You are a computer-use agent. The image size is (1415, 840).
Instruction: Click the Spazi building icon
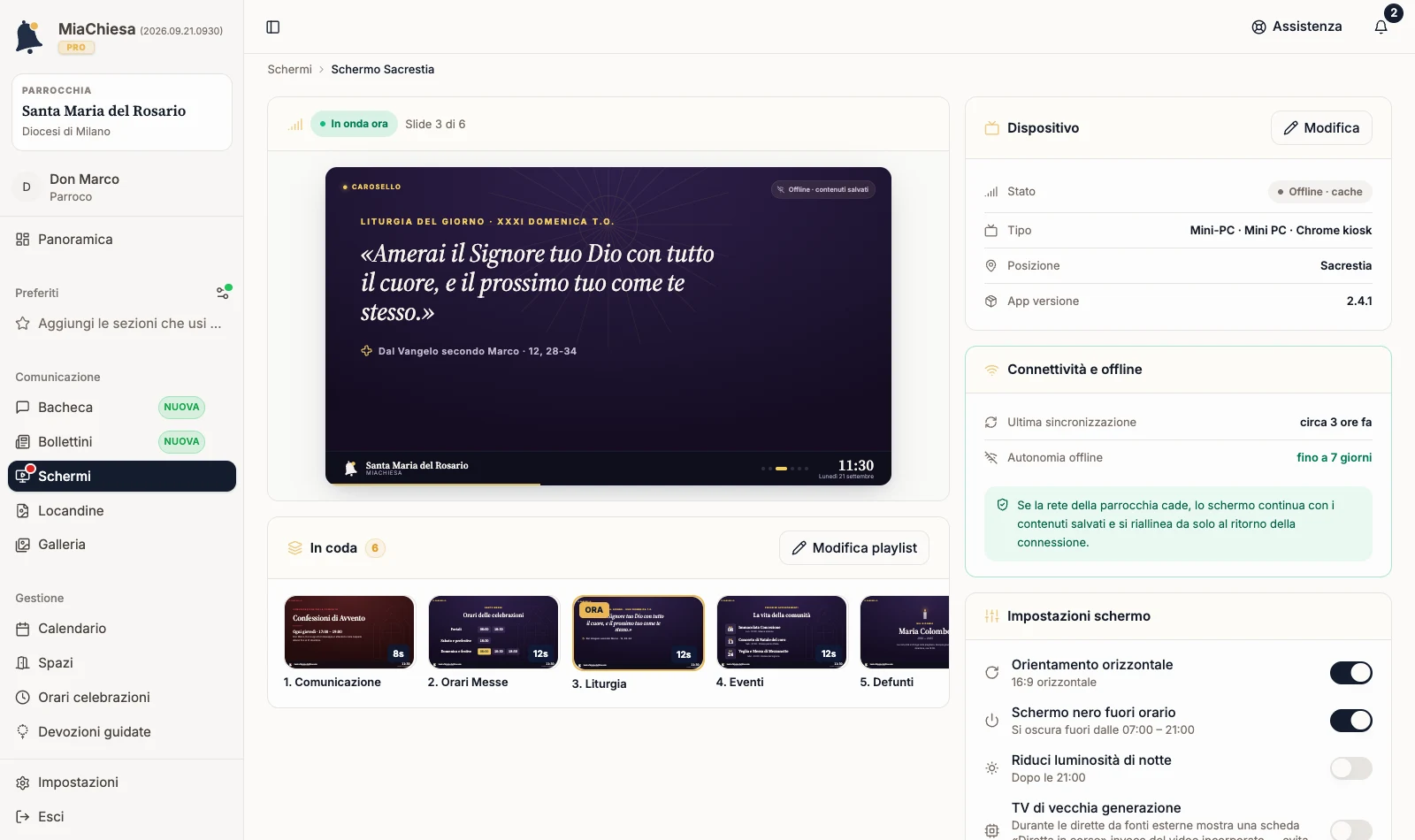coord(23,663)
